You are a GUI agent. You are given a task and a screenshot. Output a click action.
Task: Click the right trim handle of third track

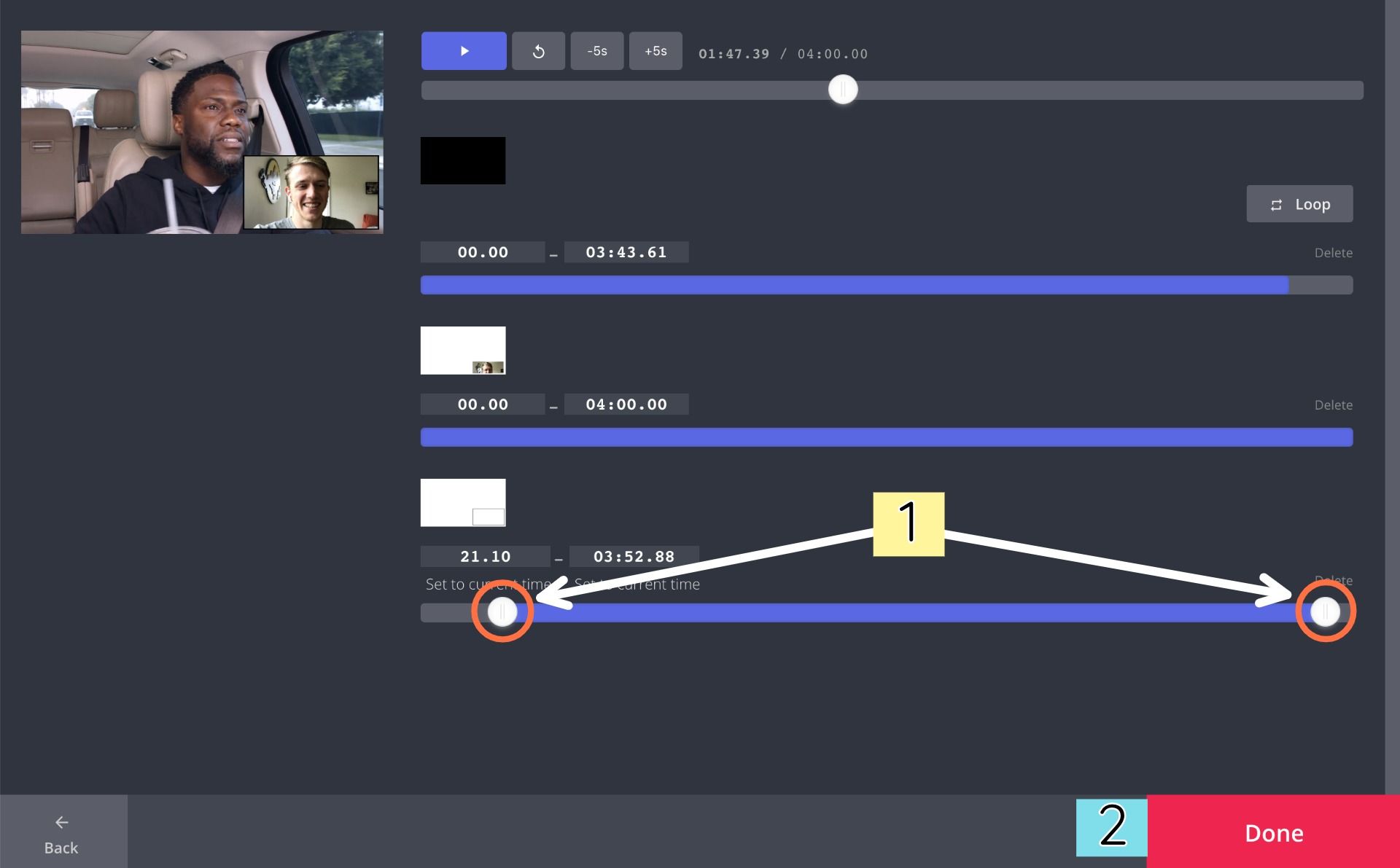coord(1326,612)
